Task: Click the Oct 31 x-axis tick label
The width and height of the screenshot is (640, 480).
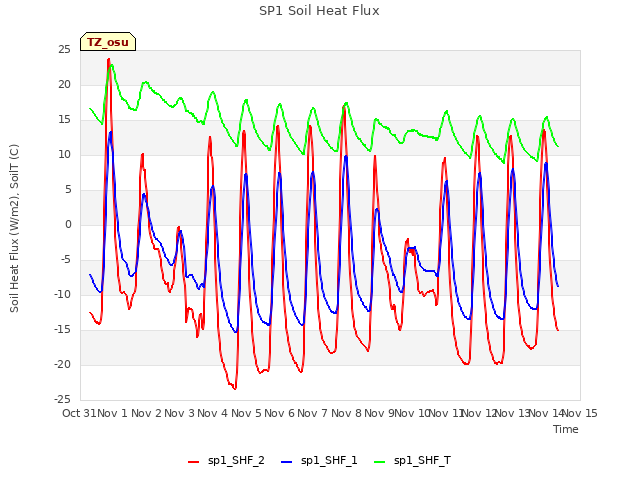Action: (79, 413)
